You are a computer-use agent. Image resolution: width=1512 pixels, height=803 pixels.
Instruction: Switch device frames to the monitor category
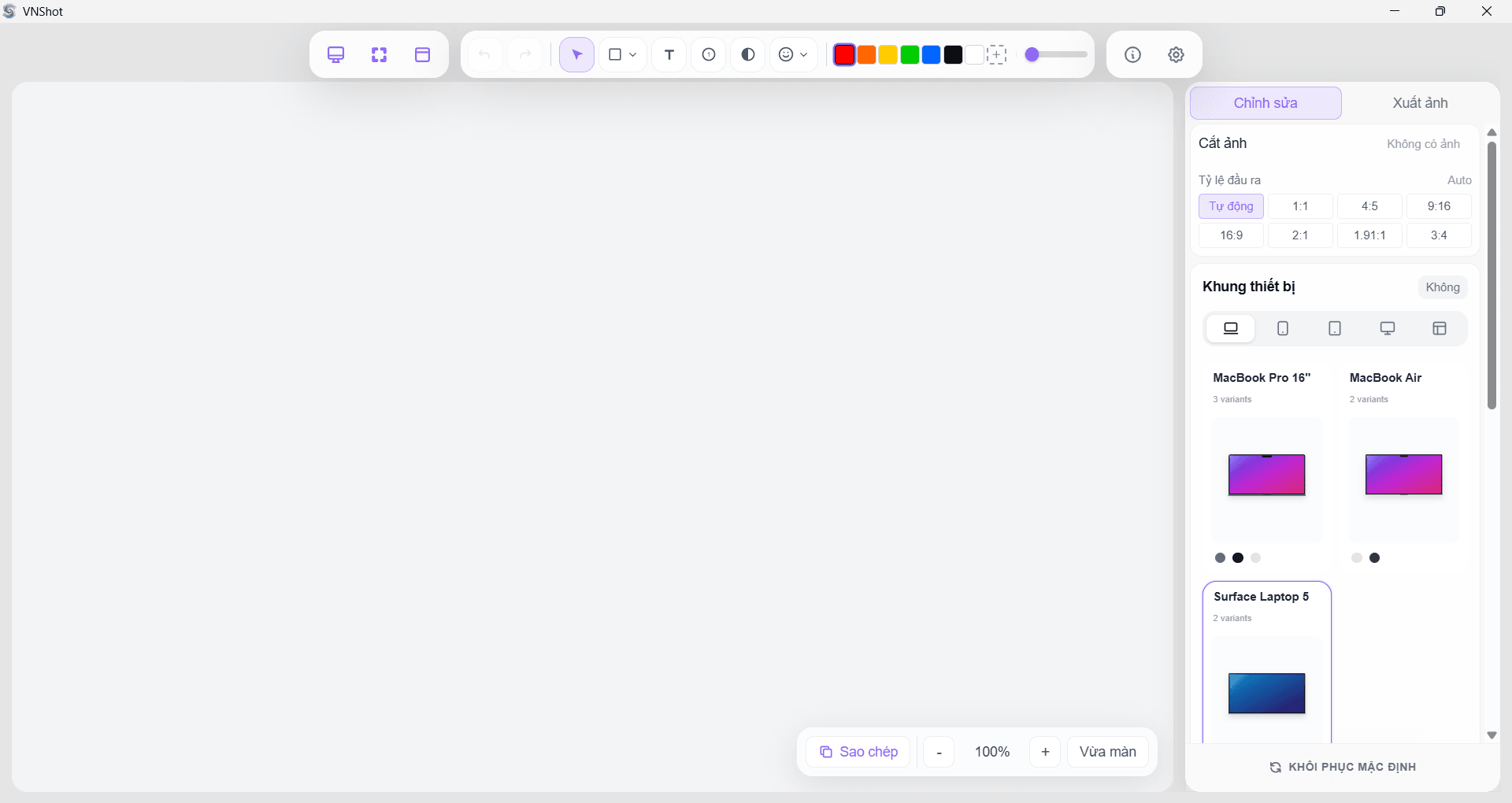pyautogui.click(x=1387, y=328)
